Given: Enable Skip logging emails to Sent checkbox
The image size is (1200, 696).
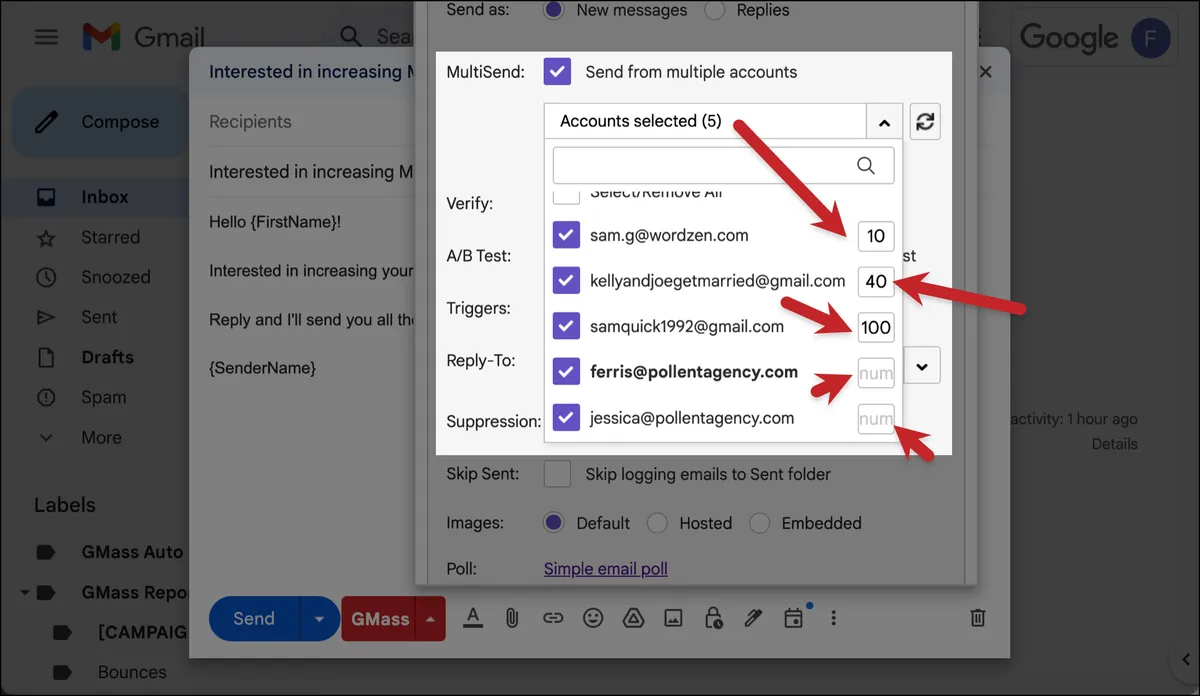Looking at the screenshot, I should click(x=557, y=473).
